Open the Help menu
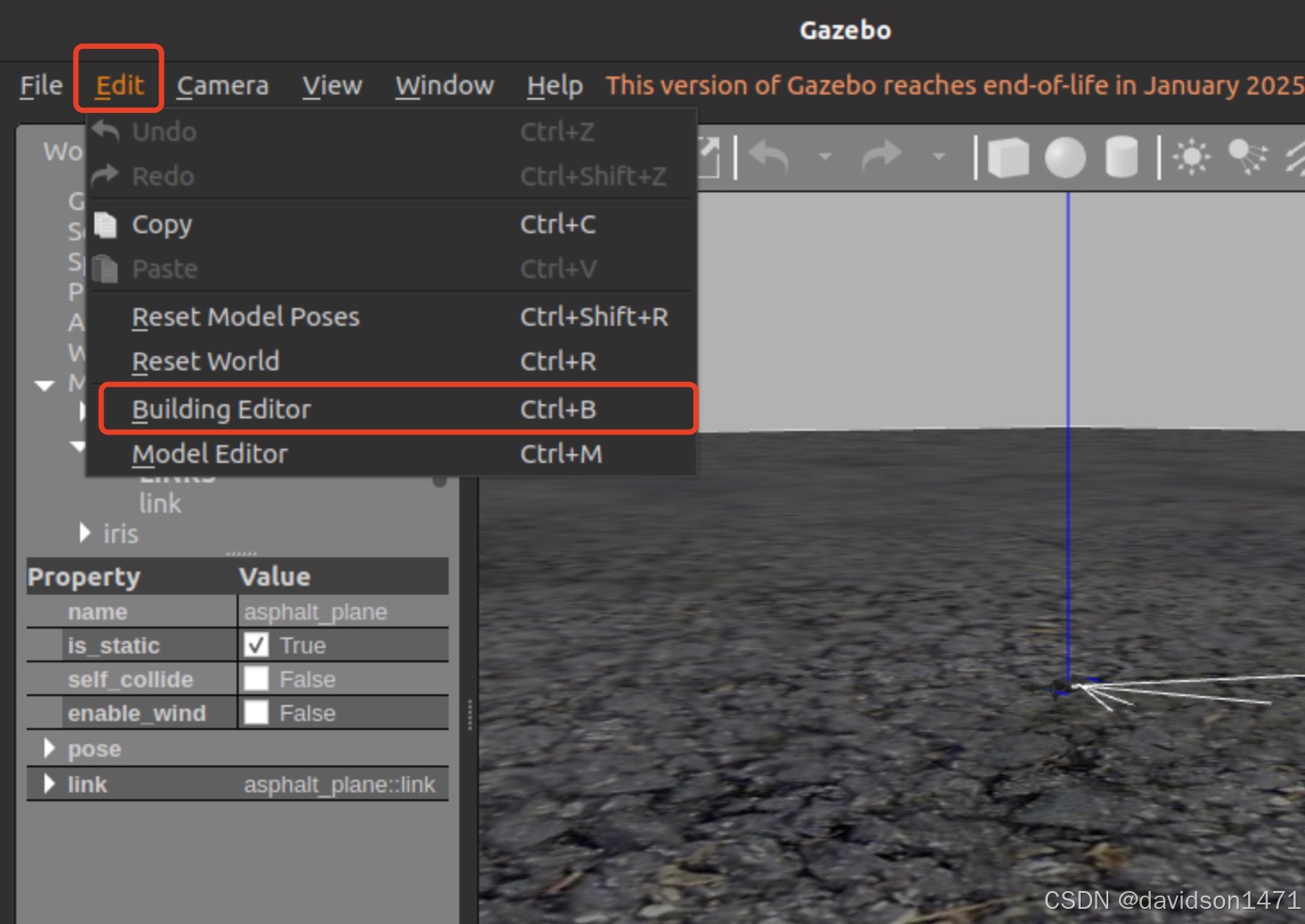Screen dimensions: 1305x924 click(x=555, y=85)
